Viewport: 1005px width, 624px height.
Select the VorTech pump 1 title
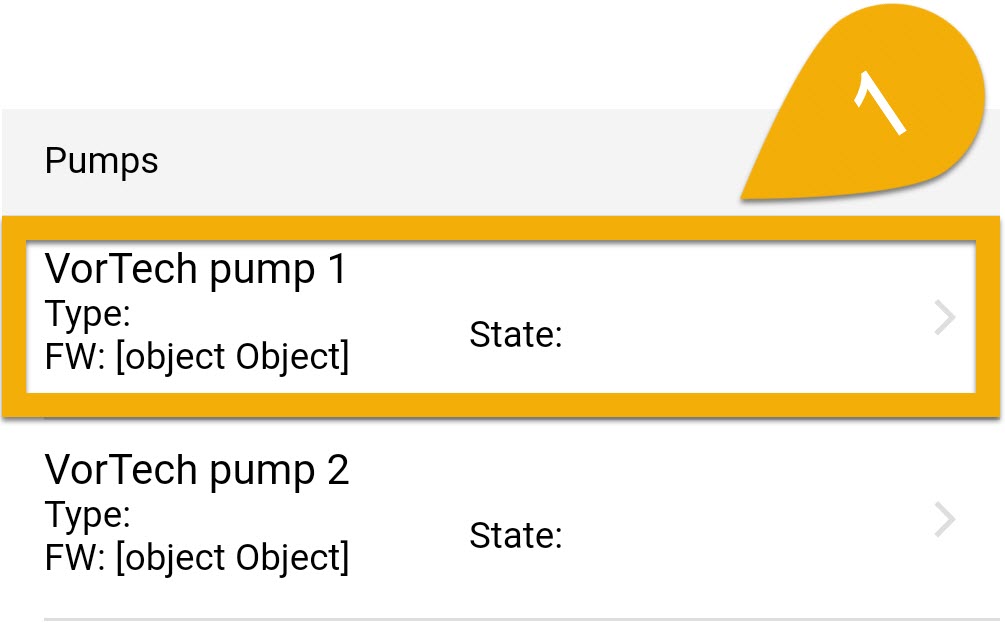[x=196, y=270]
